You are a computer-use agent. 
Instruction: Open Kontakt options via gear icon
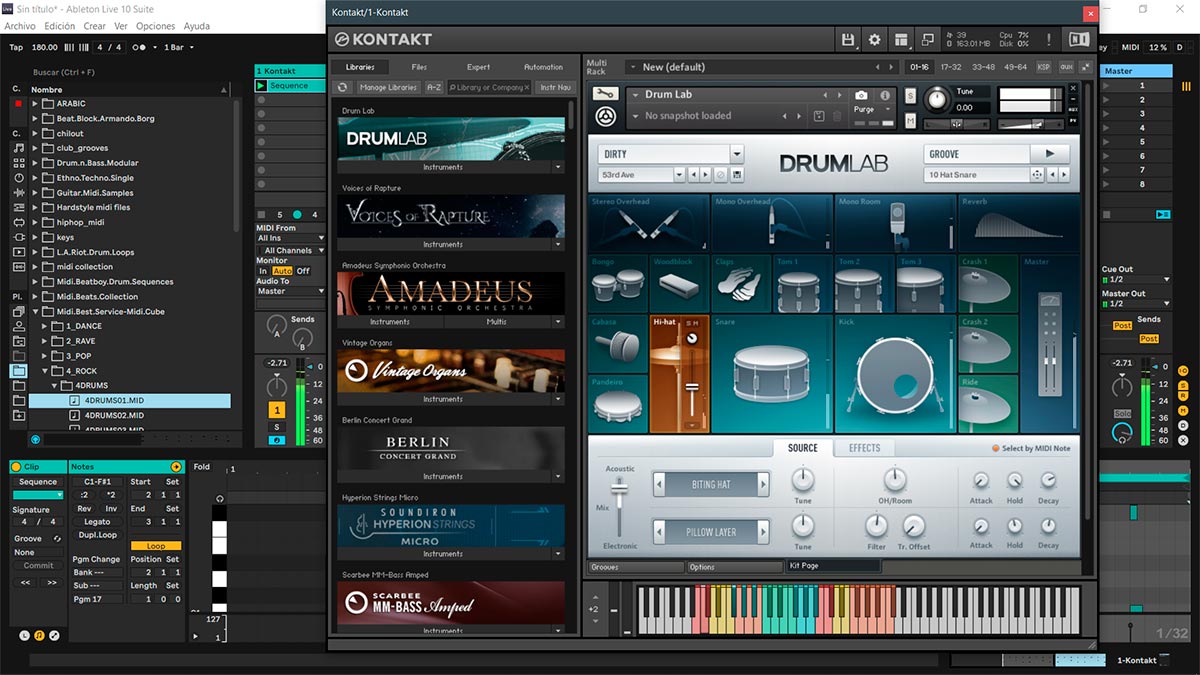click(875, 39)
